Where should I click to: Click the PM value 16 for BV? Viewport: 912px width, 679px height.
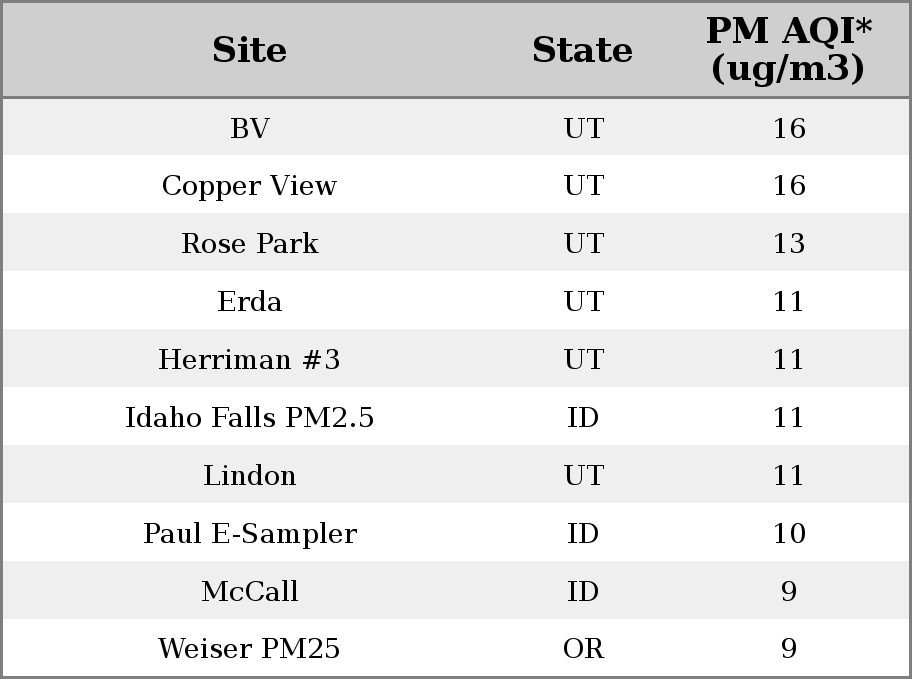tap(789, 128)
